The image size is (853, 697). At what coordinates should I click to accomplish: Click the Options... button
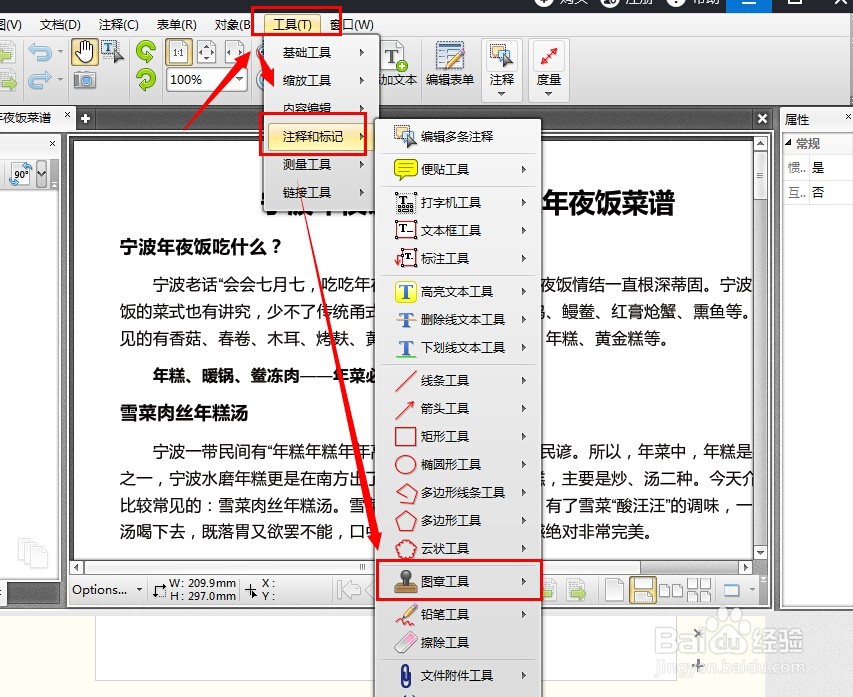click(x=100, y=590)
